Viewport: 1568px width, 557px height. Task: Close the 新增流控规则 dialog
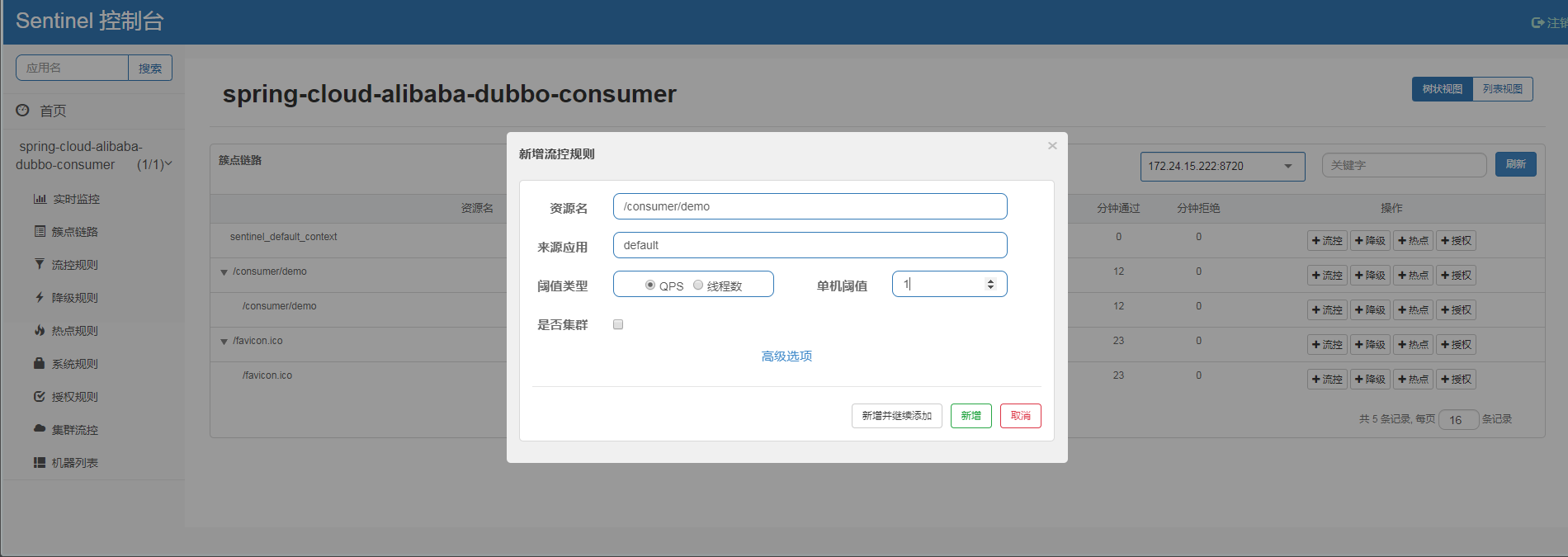pyautogui.click(x=1052, y=145)
